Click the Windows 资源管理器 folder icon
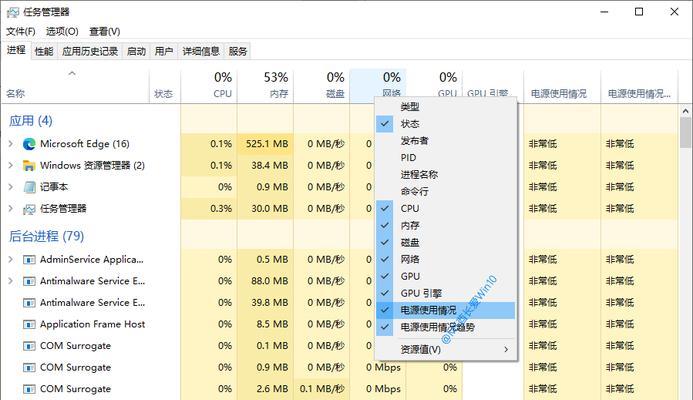The image size is (693, 400). tap(29, 165)
